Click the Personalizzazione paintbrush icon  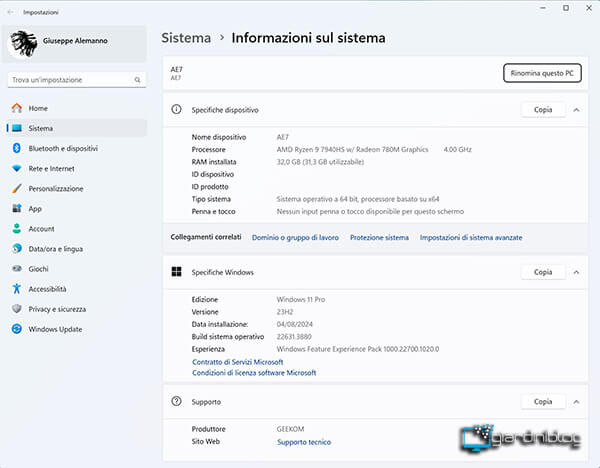(x=16, y=188)
